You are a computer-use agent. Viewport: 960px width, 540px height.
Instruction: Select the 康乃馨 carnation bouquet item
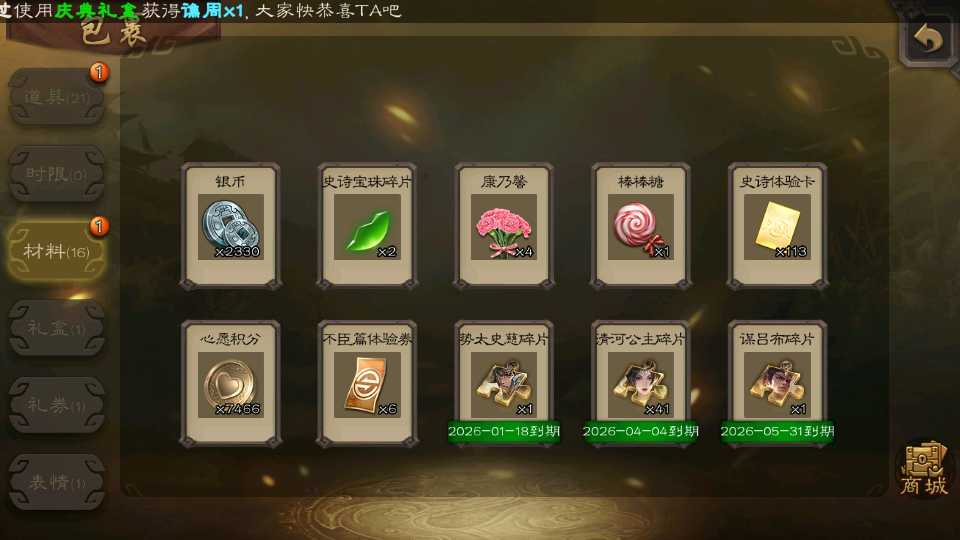504,225
